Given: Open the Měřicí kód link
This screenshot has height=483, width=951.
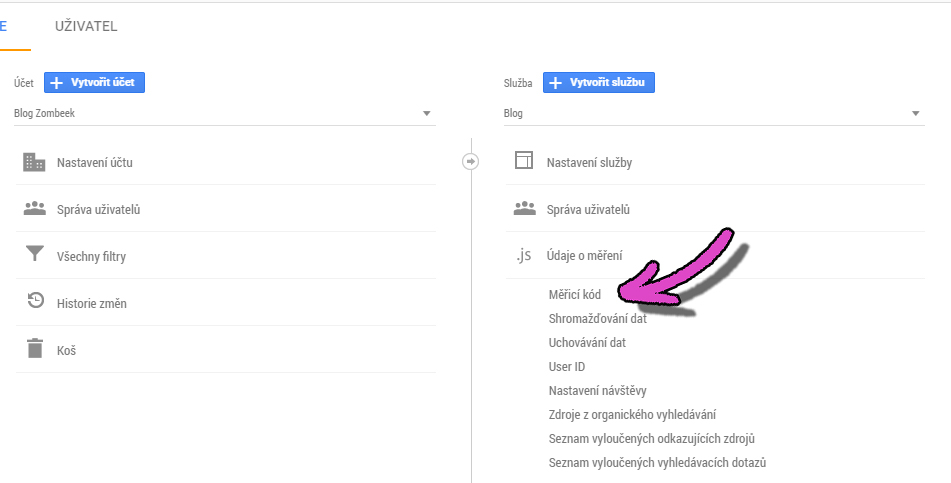Looking at the screenshot, I should click(574, 294).
